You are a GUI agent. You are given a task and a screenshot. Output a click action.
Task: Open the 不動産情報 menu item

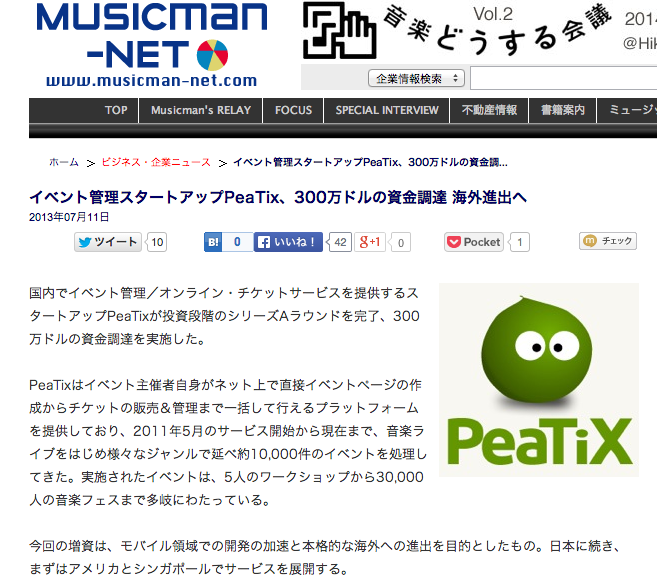[x=489, y=110]
